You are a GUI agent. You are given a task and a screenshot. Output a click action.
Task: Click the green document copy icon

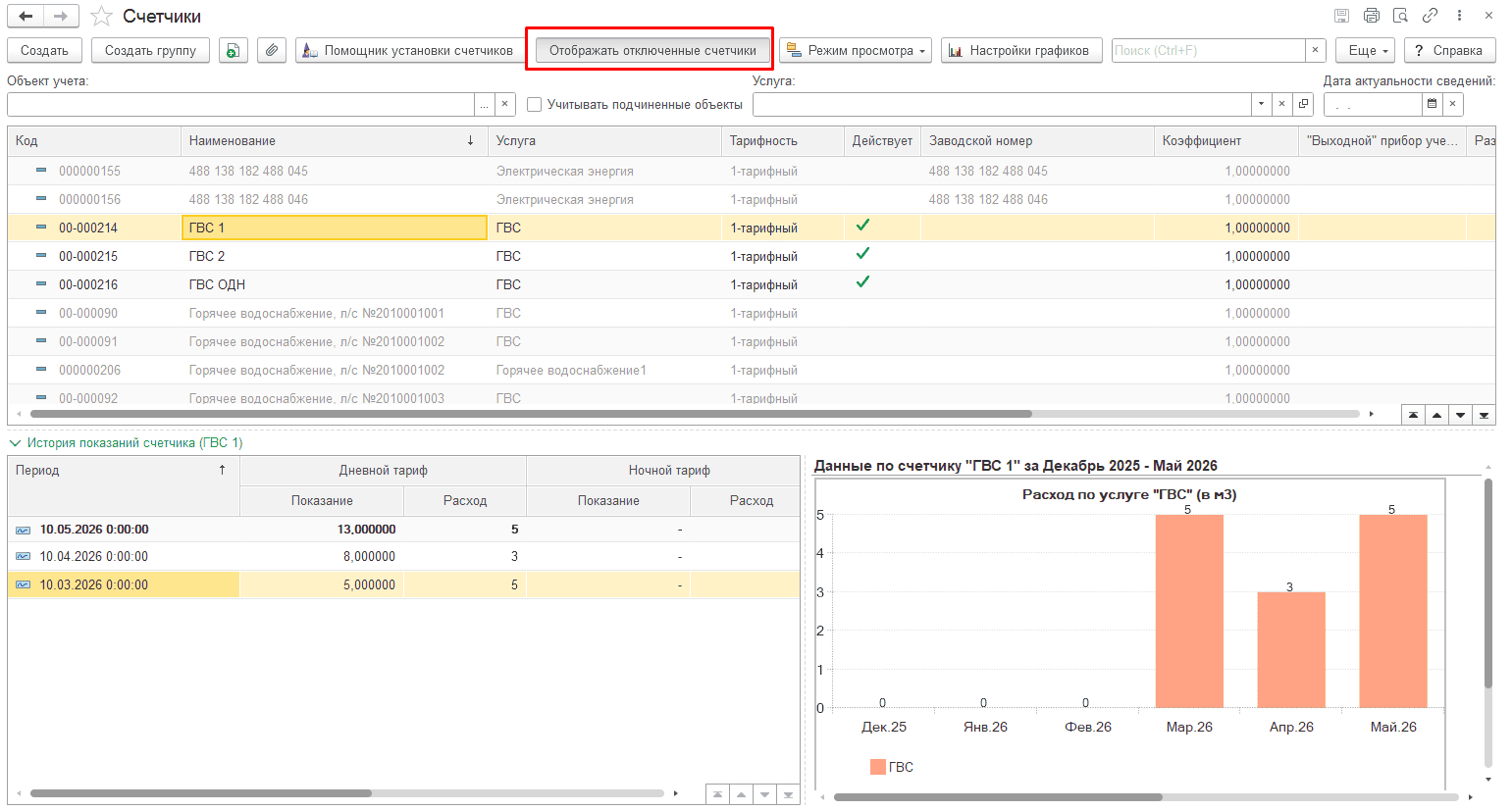(234, 50)
